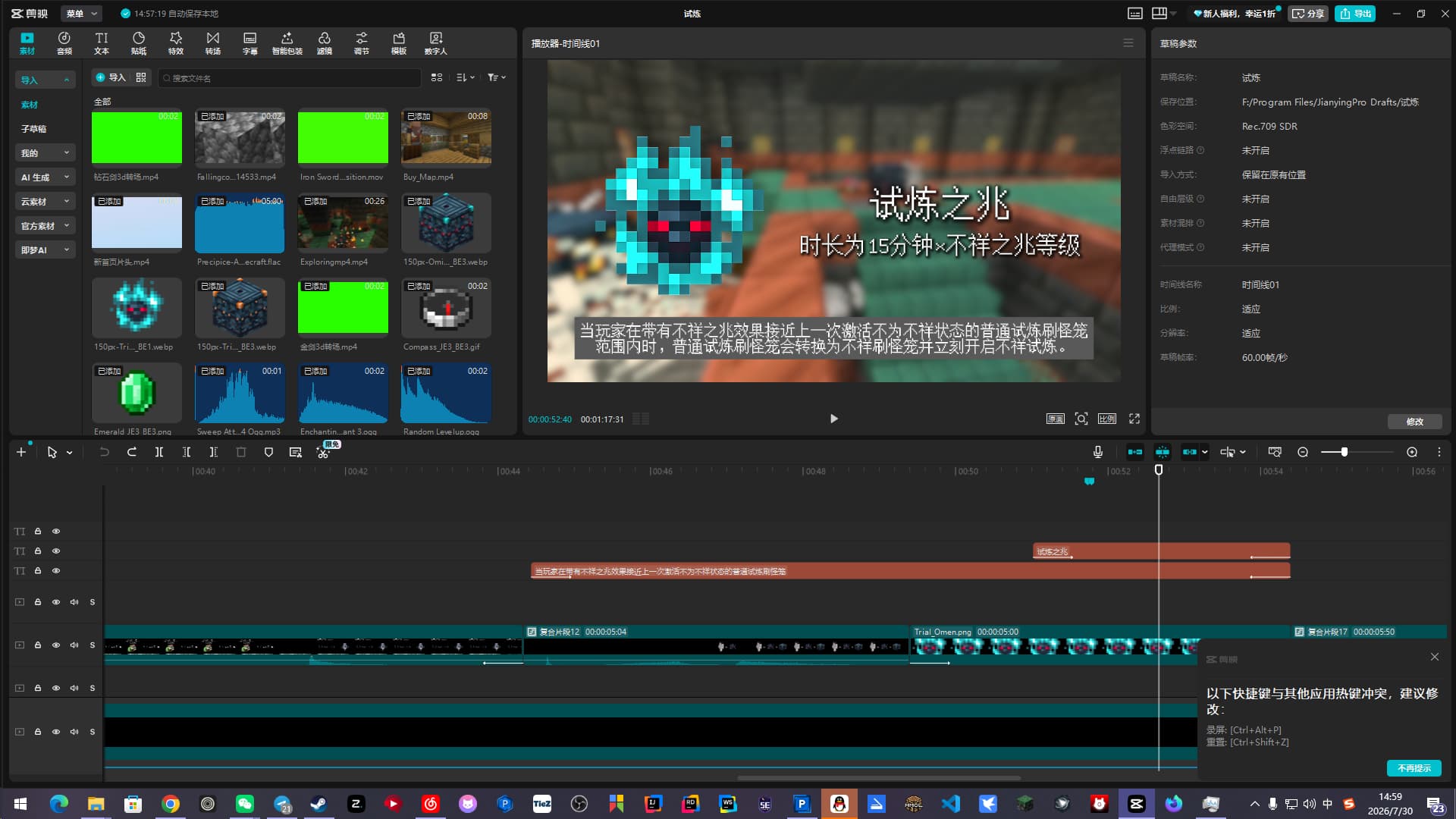Viewport: 1456px width, 819px height.
Task: Add a marker with the marker icon
Action: click(268, 452)
